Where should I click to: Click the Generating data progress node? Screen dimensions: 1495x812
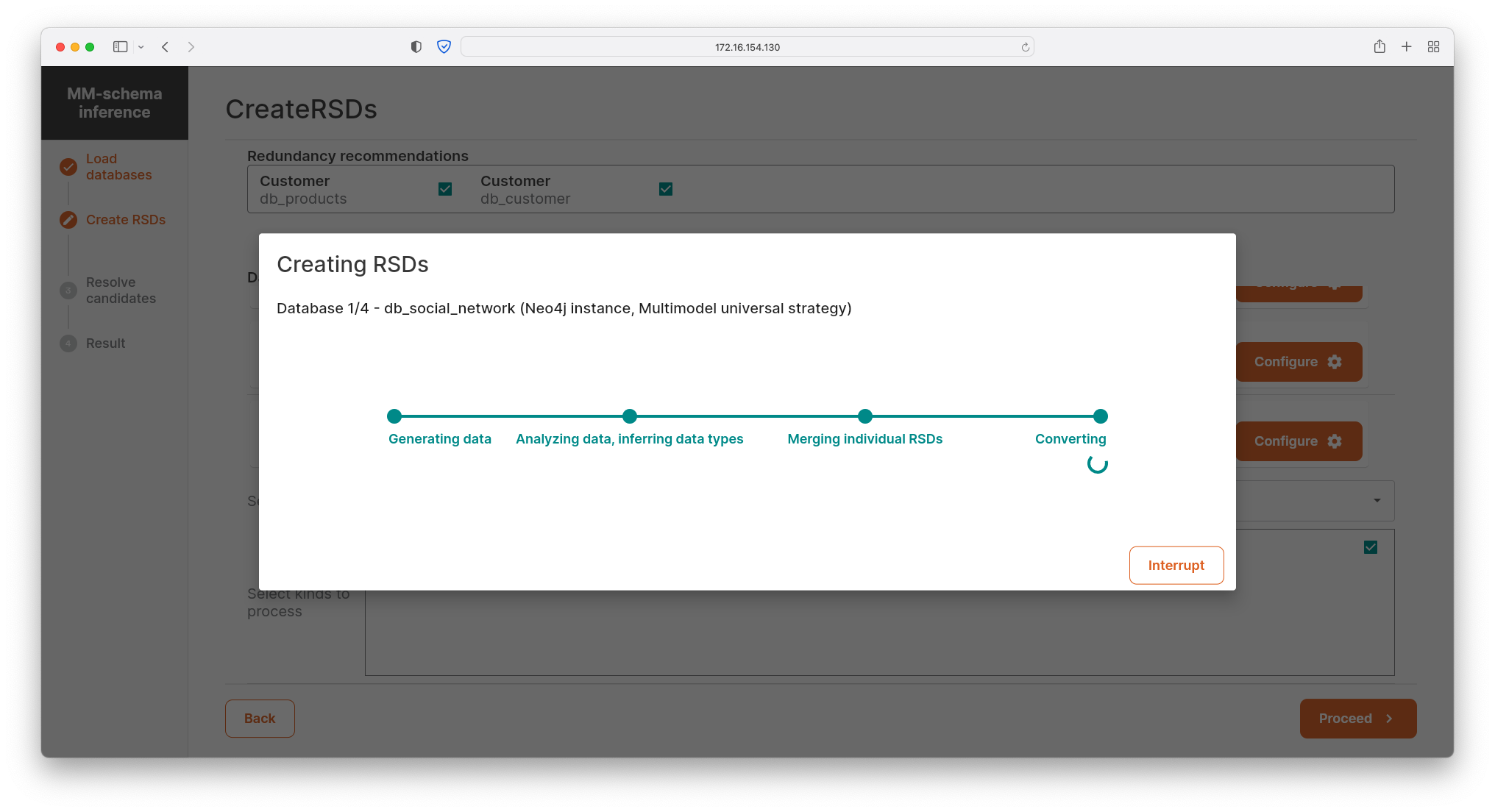click(395, 415)
